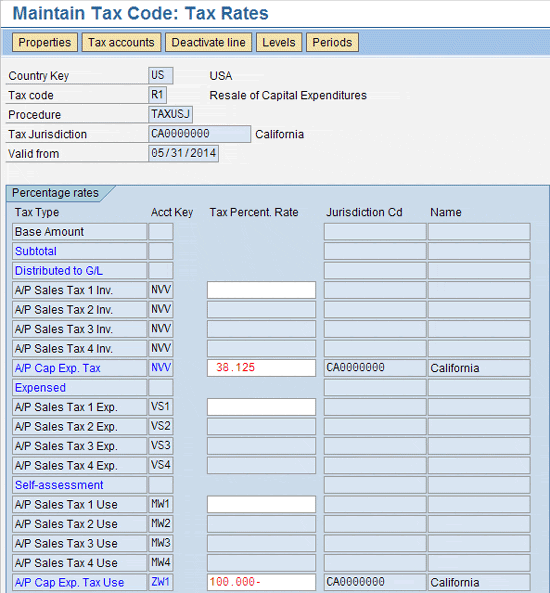The height and width of the screenshot is (593, 550).
Task: Click the Tax Percent. Rate column header
Action: (254, 212)
